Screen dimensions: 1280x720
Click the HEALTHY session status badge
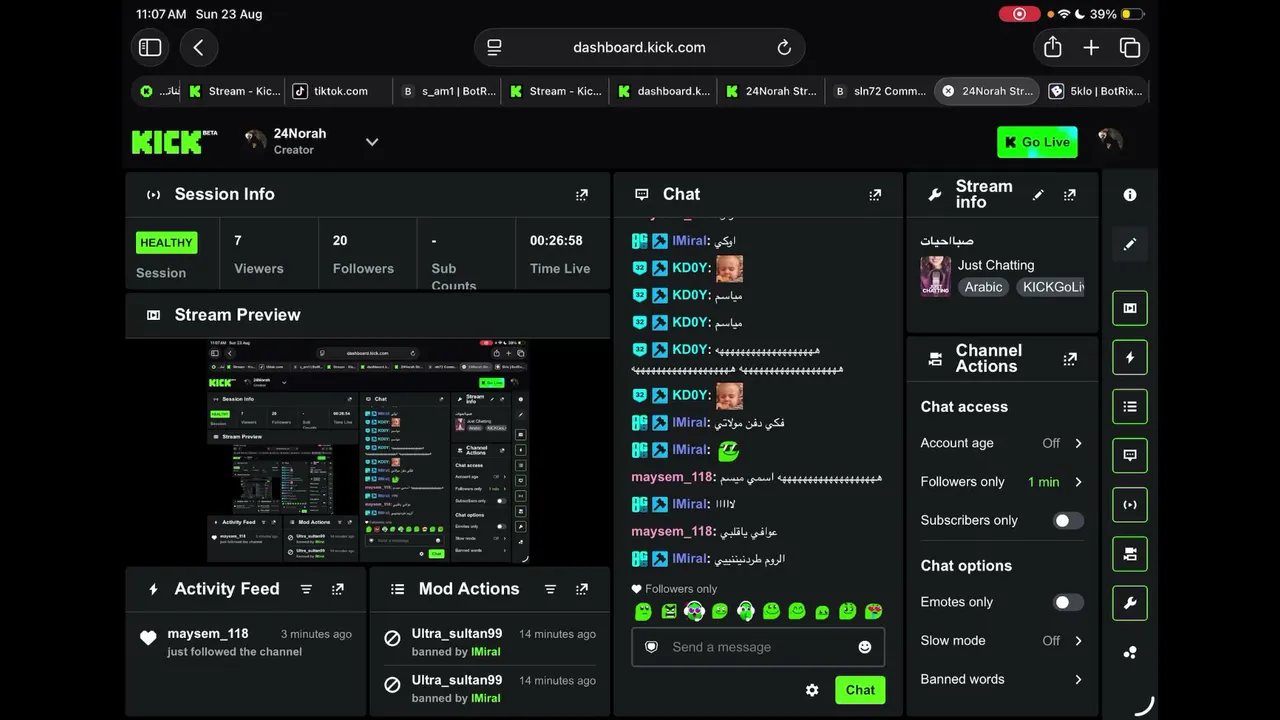coord(166,243)
